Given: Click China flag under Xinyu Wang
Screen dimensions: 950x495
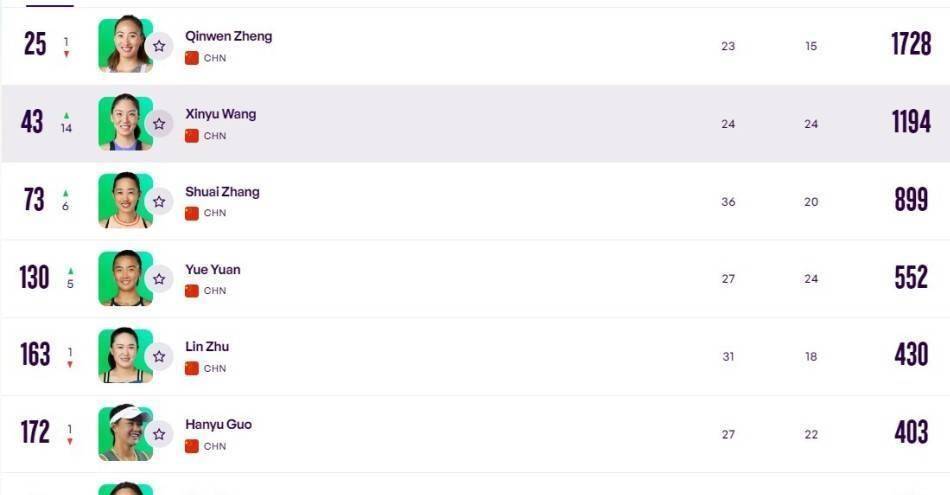Looking at the screenshot, I should [192, 136].
